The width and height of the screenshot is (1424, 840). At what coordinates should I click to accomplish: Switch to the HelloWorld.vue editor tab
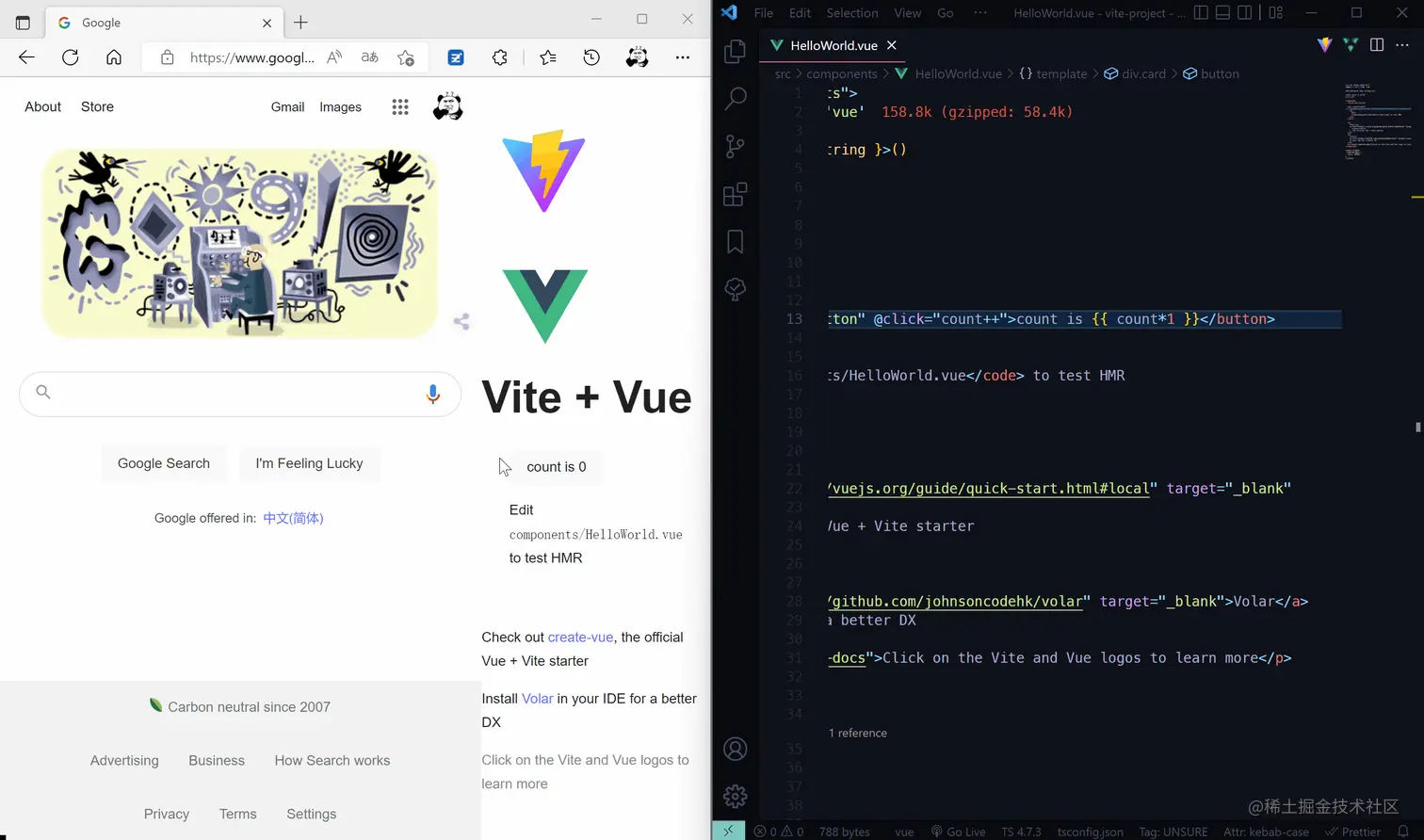coord(834,45)
